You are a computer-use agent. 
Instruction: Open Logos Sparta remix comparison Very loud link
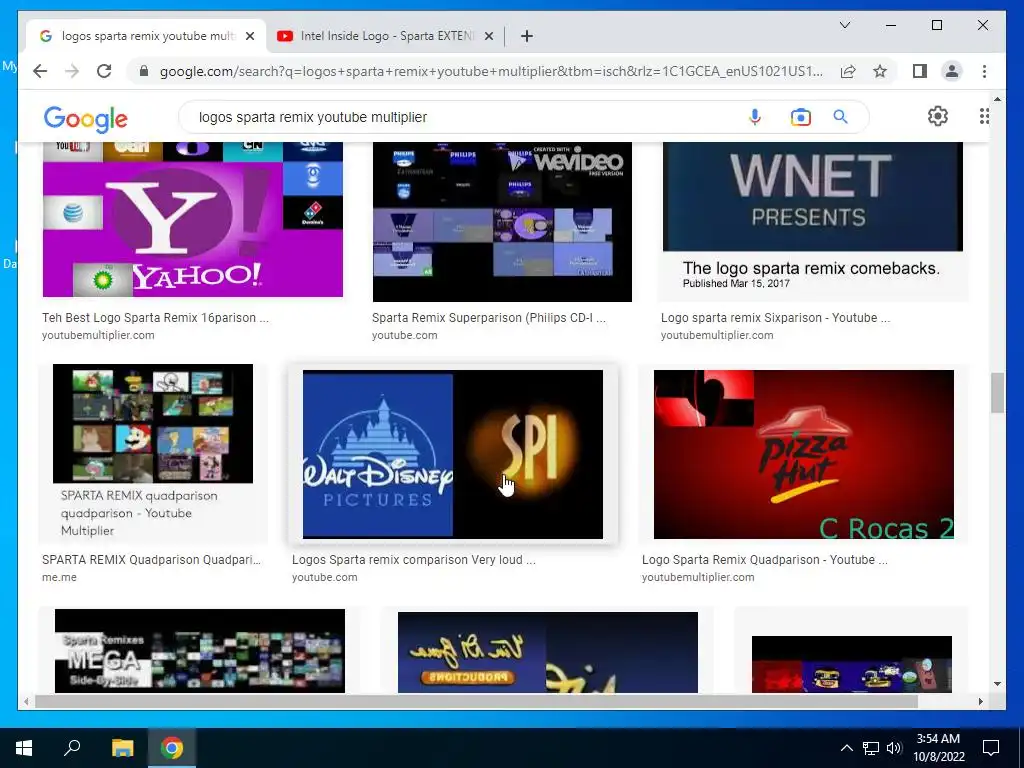point(413,560)
